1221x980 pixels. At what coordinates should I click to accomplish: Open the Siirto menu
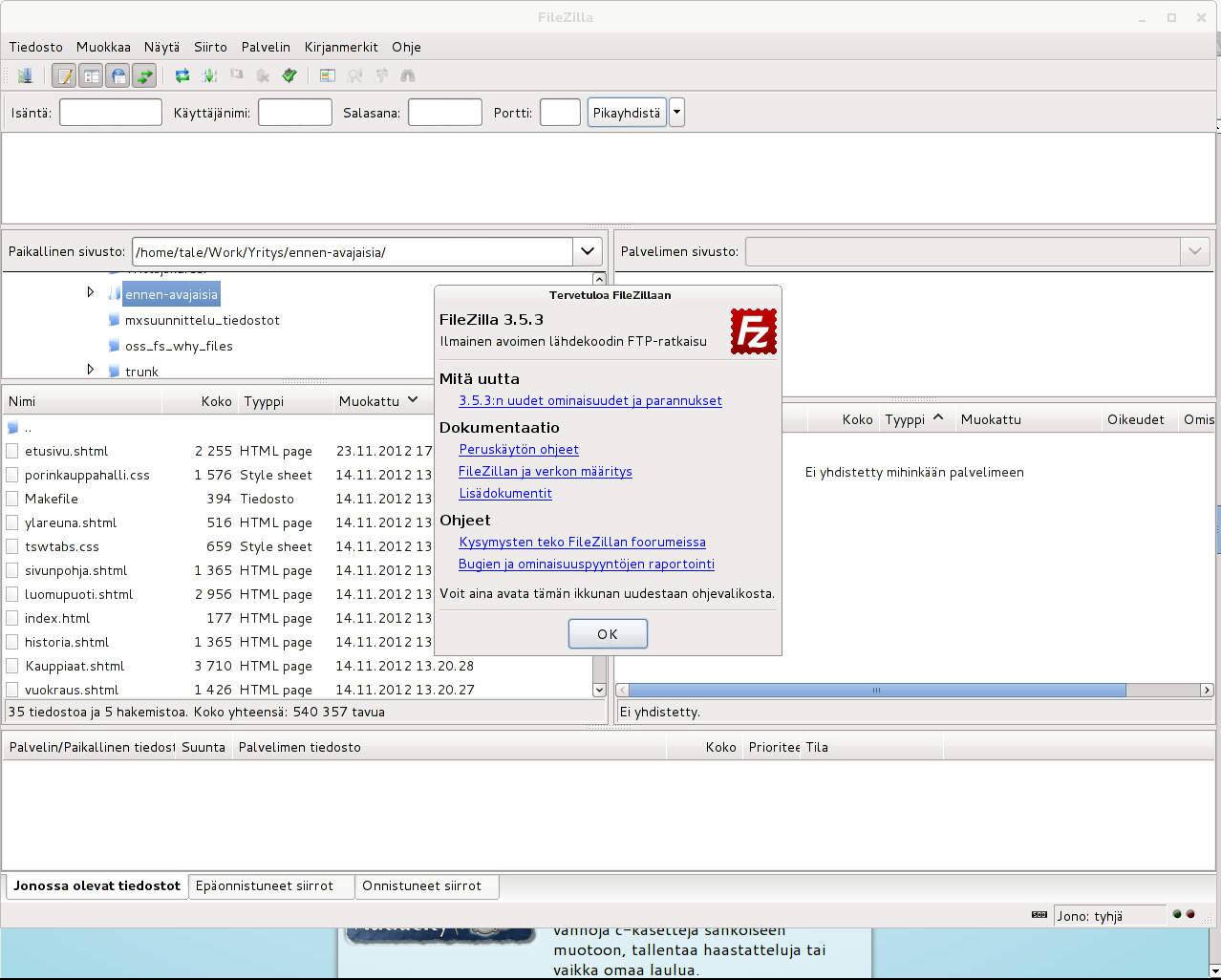point(210,47)
